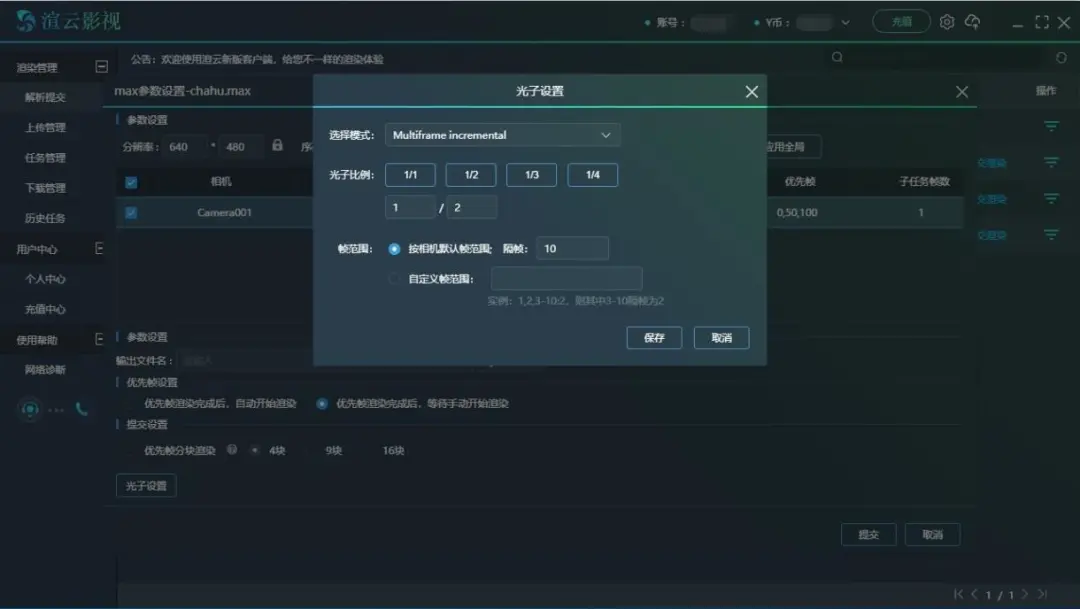Click the resolution lock icon
The image size is (1080, 609).
click(x=277, y=146)
